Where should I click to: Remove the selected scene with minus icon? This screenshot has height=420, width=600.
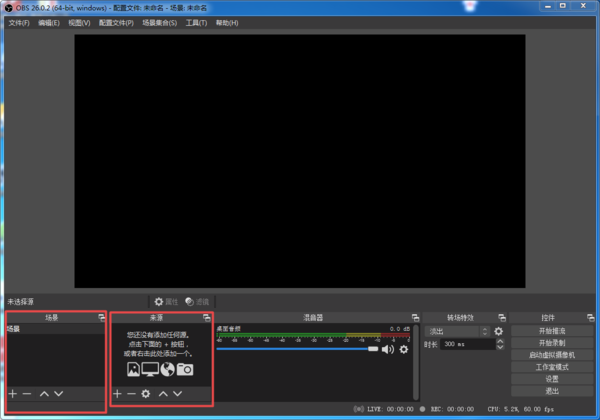pyautogui.click(x=27, y=394)
